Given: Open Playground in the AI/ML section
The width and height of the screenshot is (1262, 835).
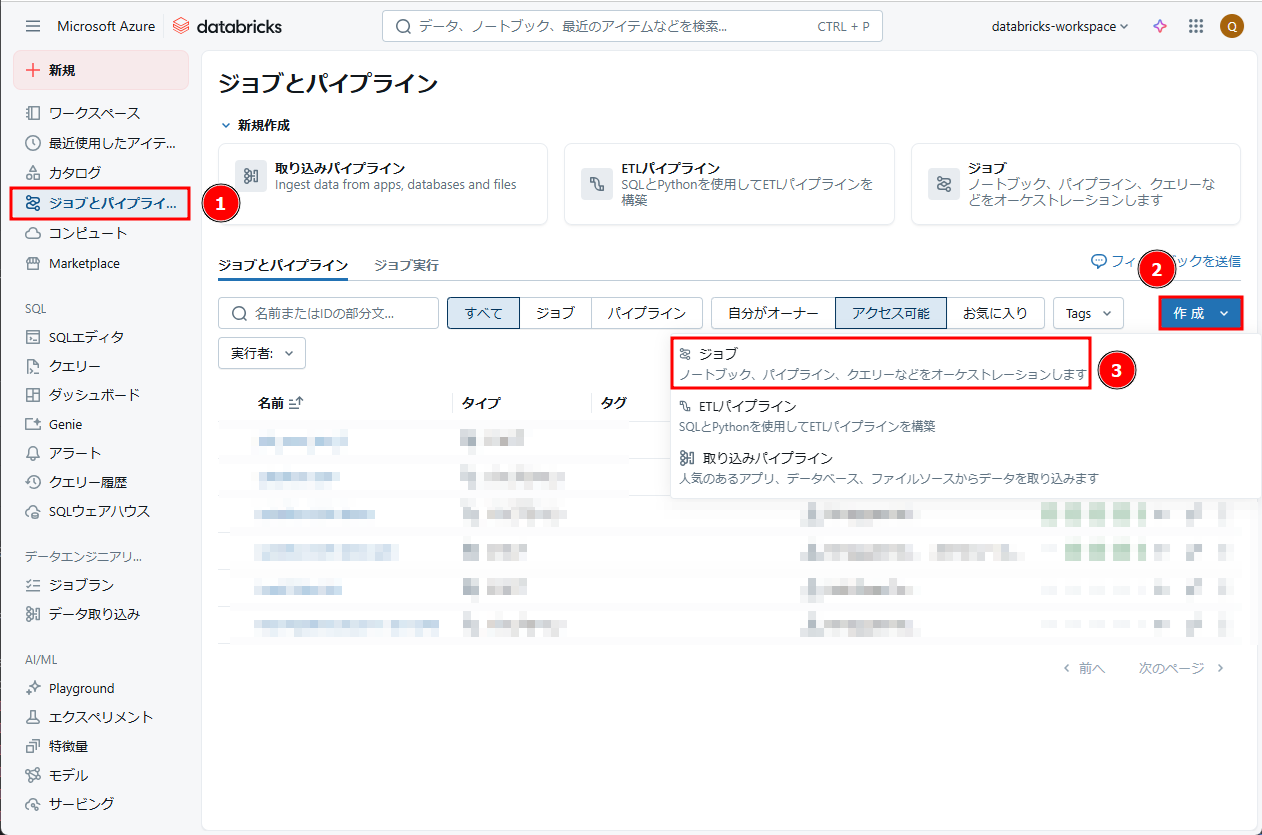Looking at the screenshot, I should [81, 688].
